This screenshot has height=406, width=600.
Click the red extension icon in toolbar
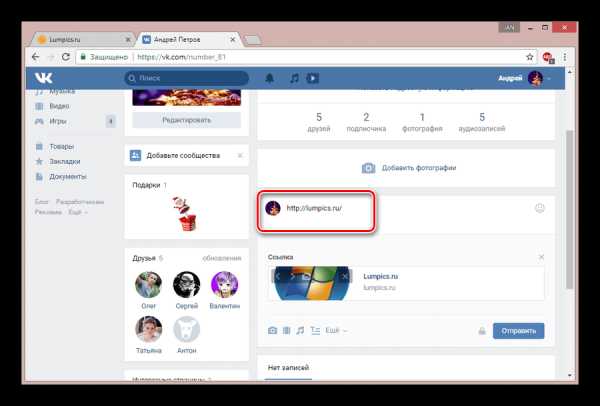[548, 57]
